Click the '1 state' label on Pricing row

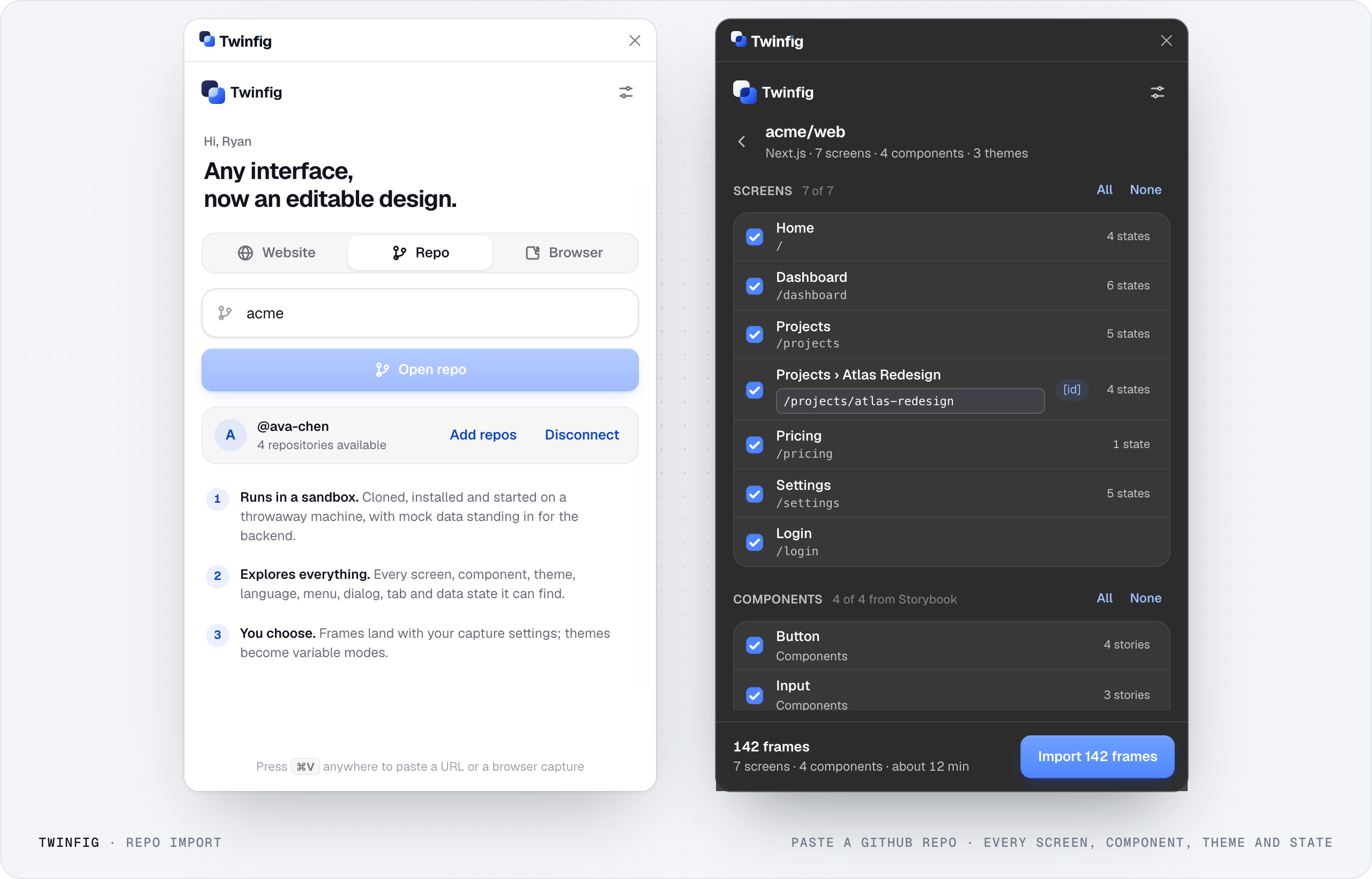tap(1131, 444)
